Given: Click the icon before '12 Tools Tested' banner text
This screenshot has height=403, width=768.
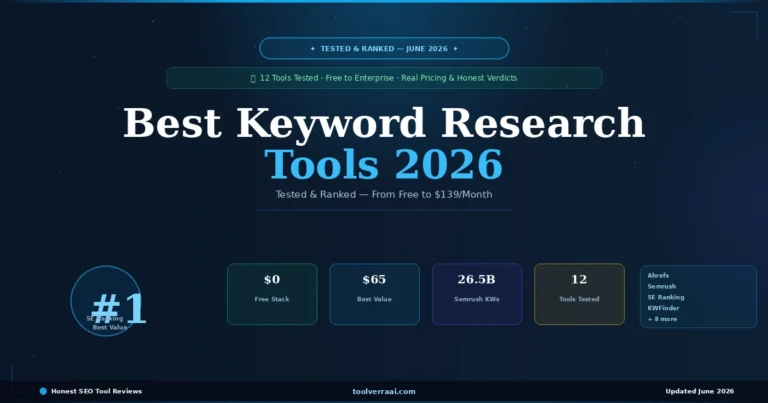Looking at the screenshot, I should (253, 78).
